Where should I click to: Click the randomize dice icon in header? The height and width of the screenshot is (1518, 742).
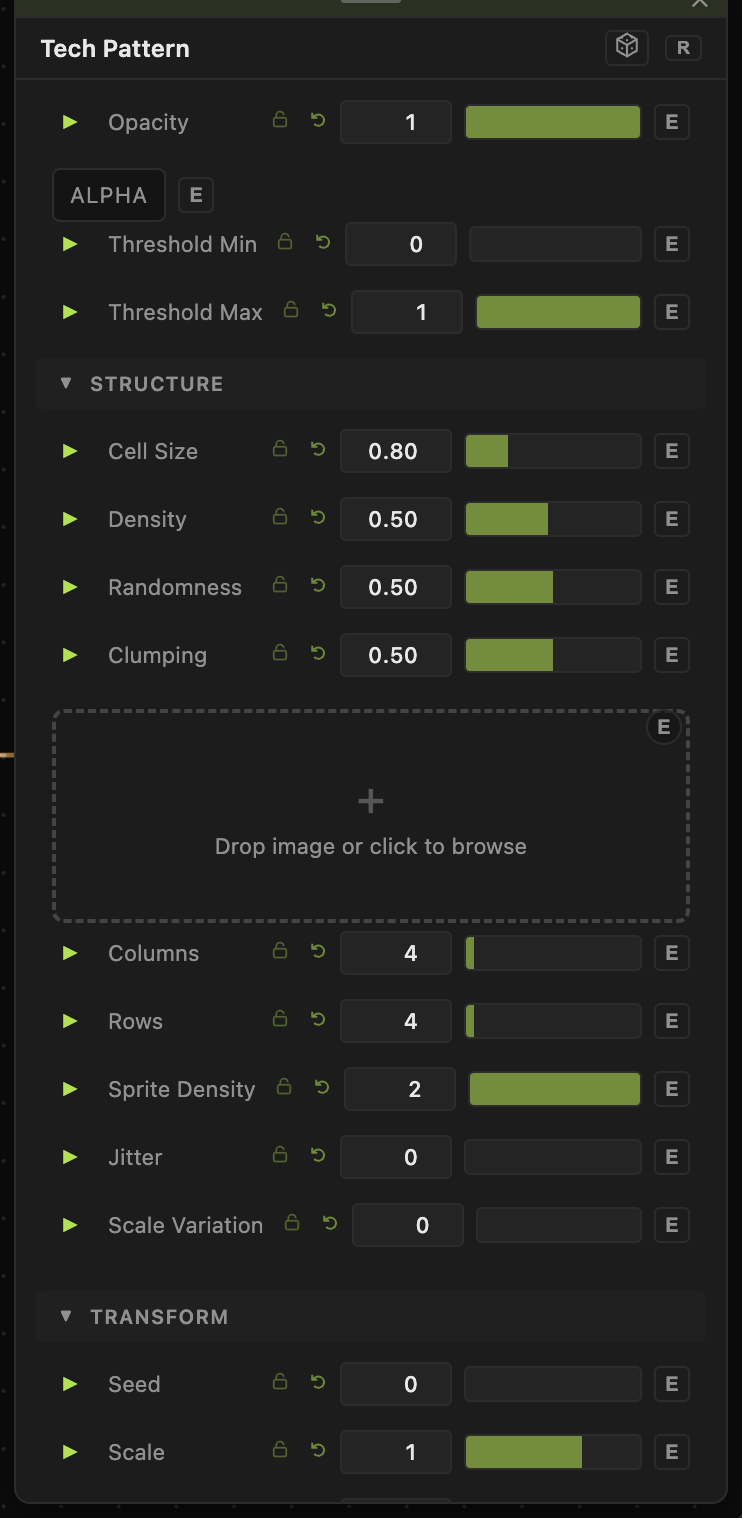pos(627,47)
